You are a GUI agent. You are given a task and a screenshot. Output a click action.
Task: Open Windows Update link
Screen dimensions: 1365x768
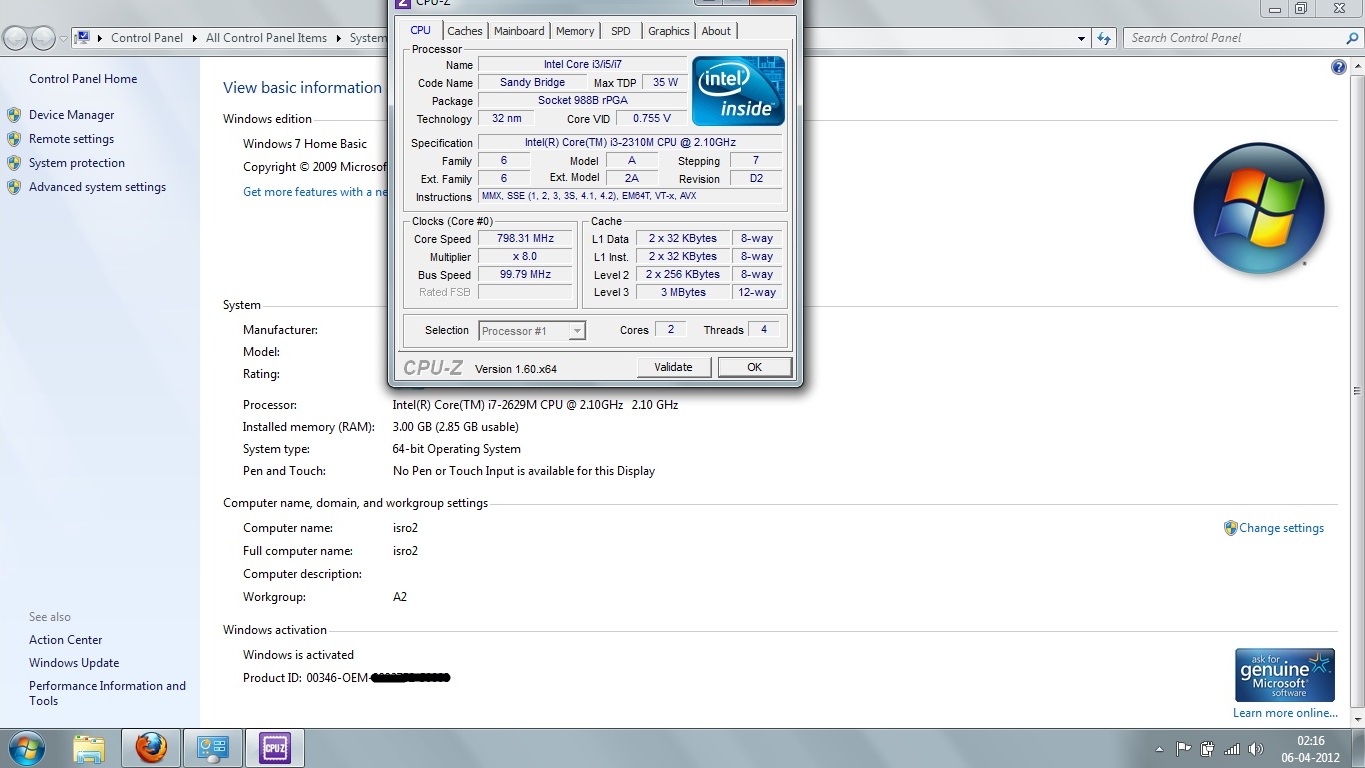(74, 663)
